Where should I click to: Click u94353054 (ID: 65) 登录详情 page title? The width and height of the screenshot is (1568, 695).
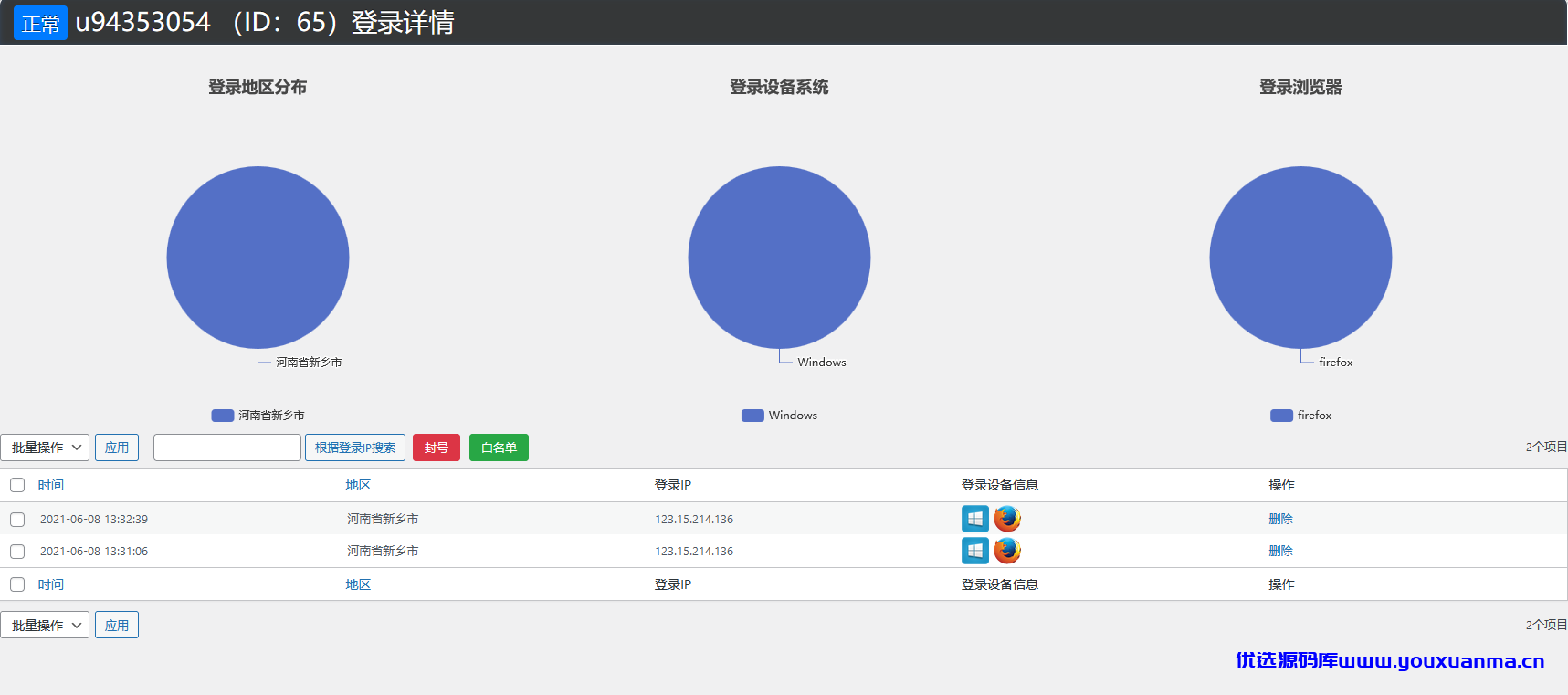[265, 22]
